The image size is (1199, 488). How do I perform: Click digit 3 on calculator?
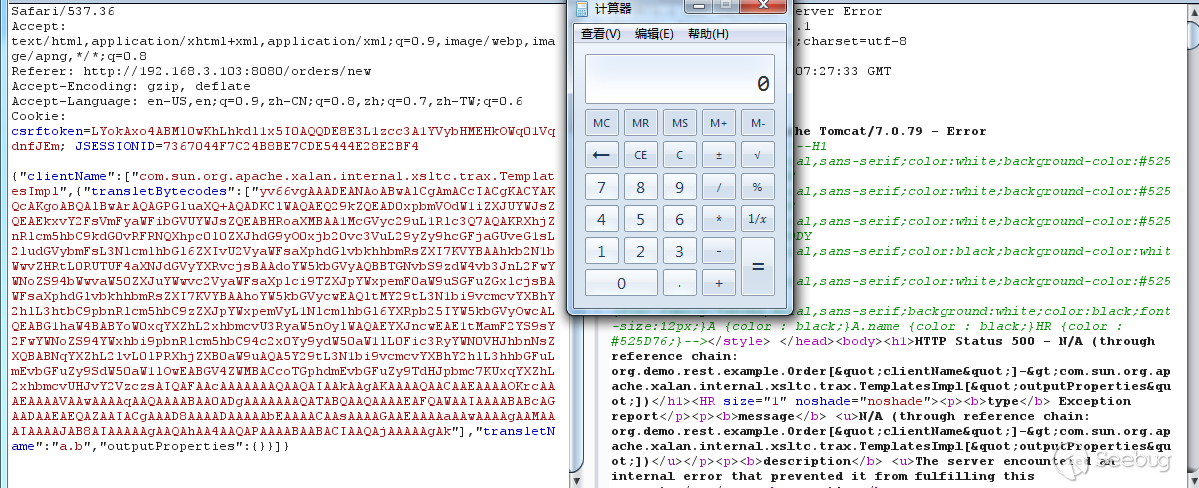point(680,251)
